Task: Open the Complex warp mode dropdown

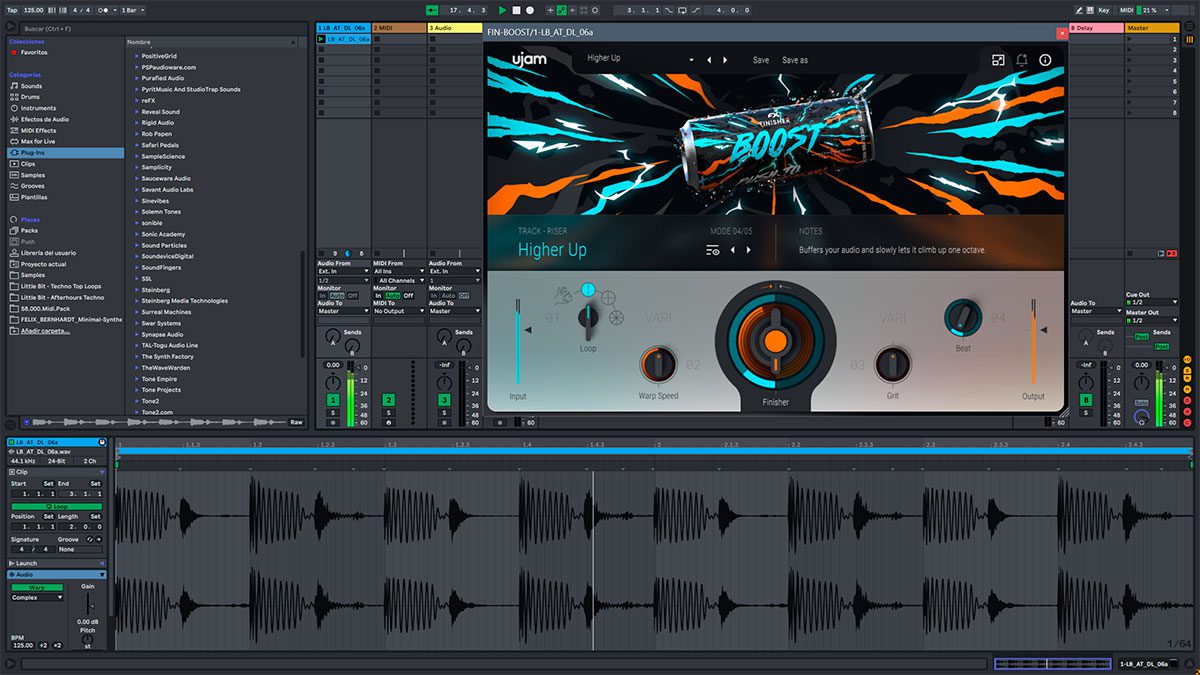Action: [37, 598]
